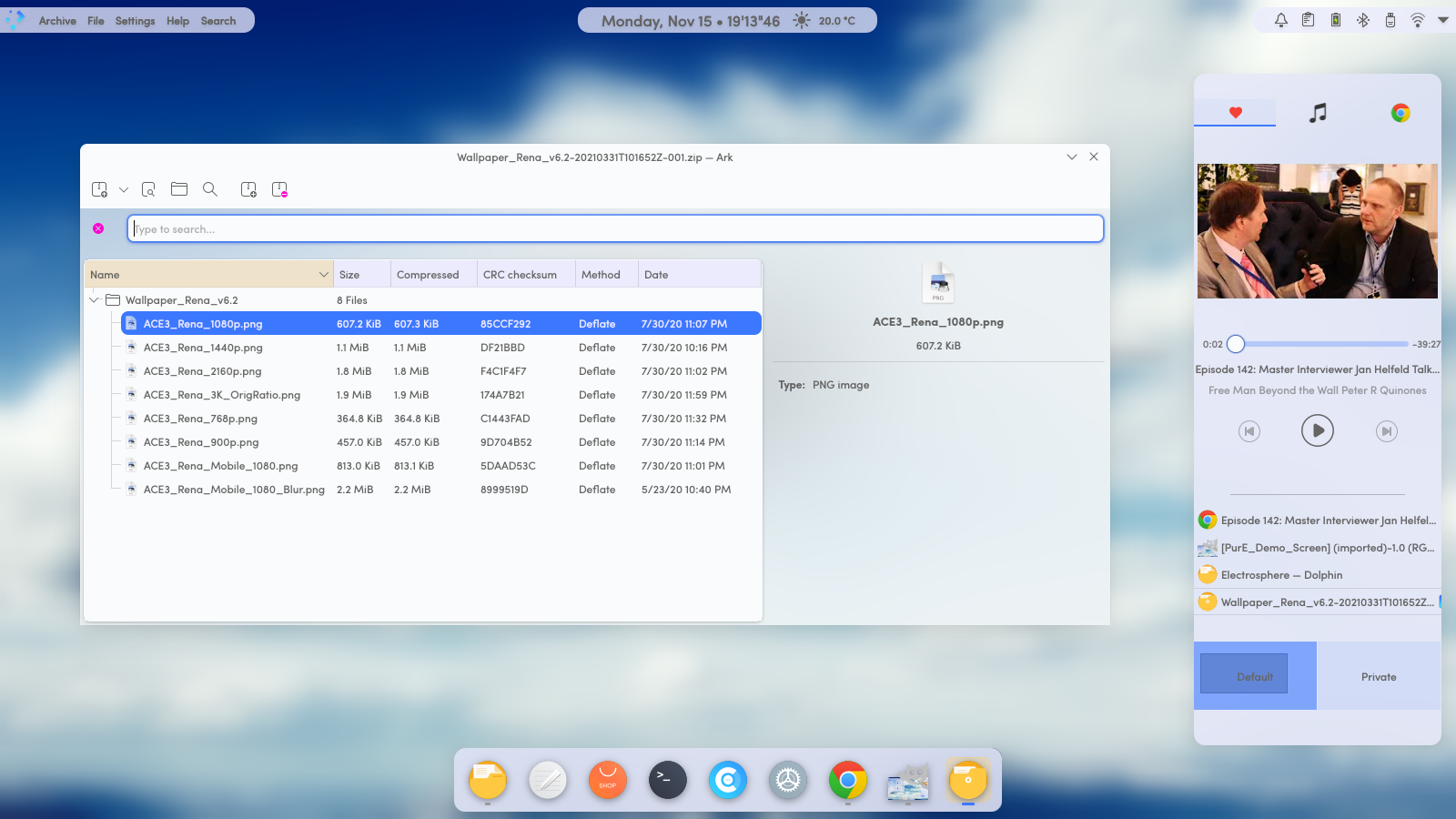This screenshot has height=819, width=1456.
Task: Switch to the Chrome tab in side panel
Action: tap(1400, 113)
